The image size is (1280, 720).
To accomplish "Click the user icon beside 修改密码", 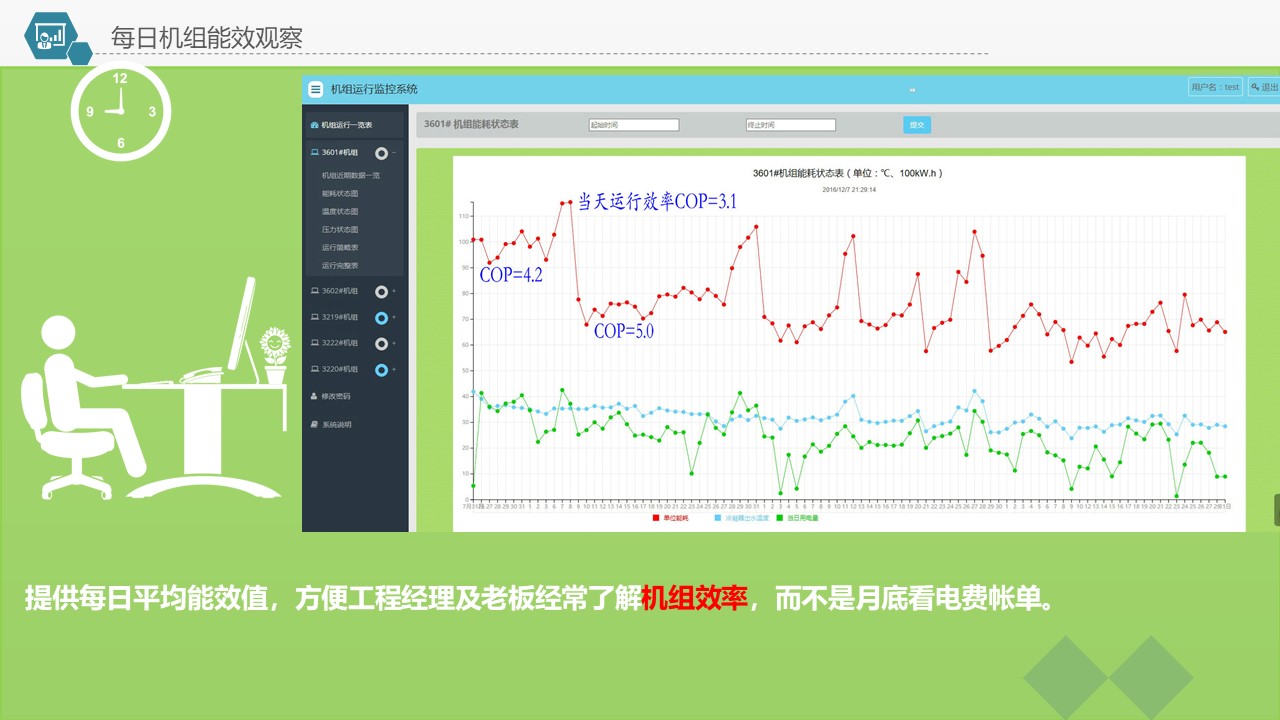I will 315,397.
